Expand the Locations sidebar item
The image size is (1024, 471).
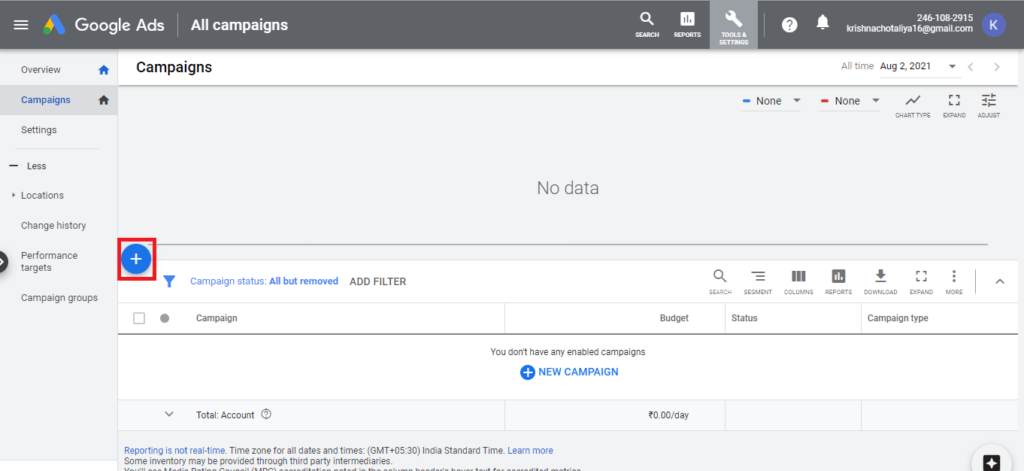[x=42, y=195]
